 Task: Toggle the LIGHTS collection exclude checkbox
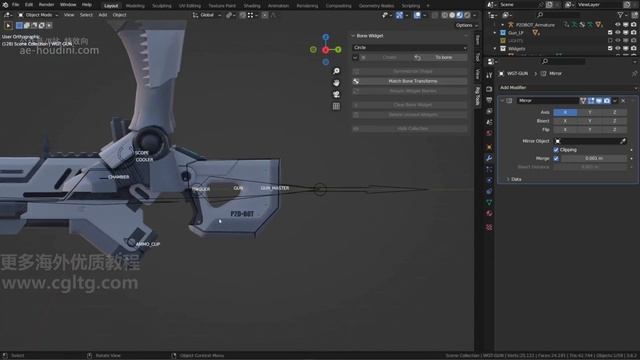coord(610,40)
